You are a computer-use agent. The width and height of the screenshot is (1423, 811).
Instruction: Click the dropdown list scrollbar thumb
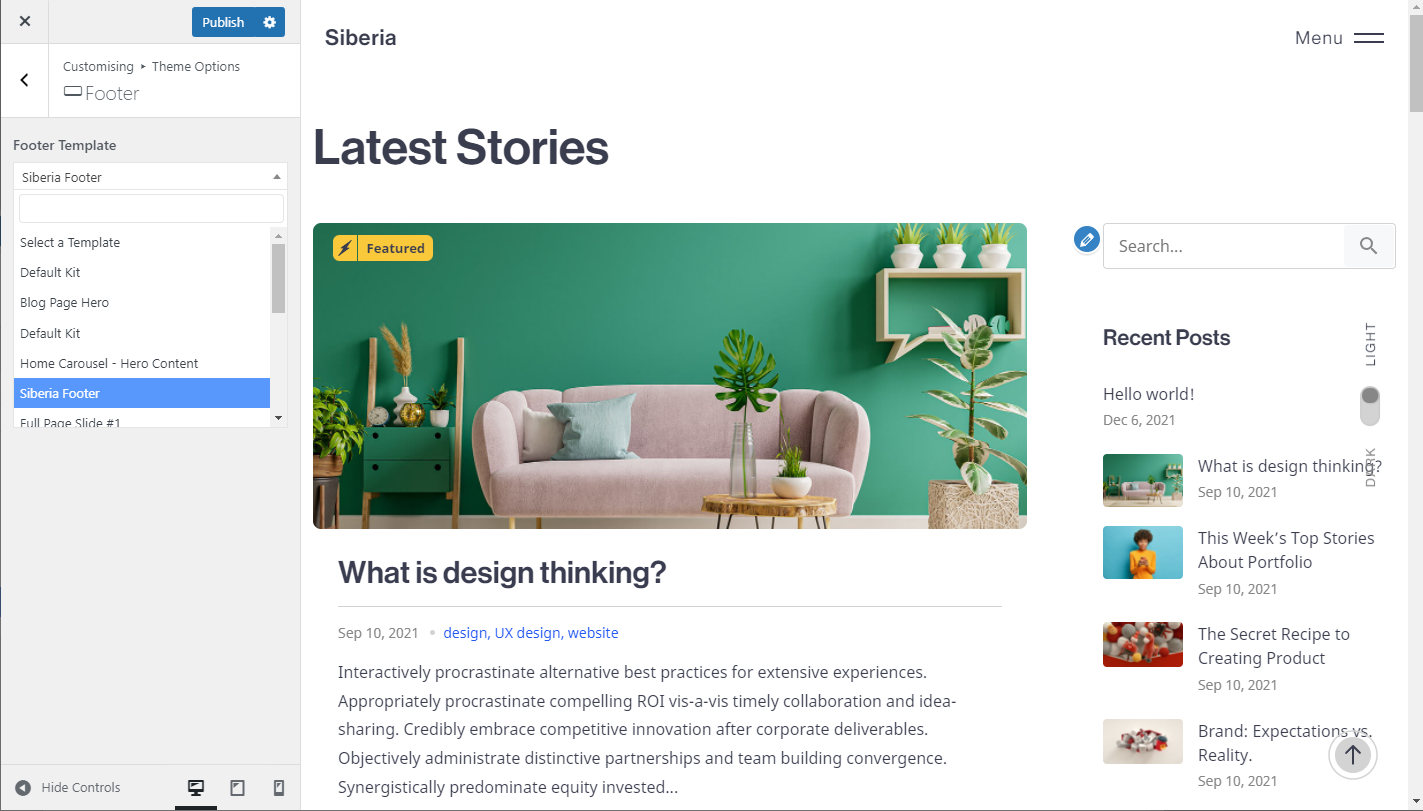(278, 278)
